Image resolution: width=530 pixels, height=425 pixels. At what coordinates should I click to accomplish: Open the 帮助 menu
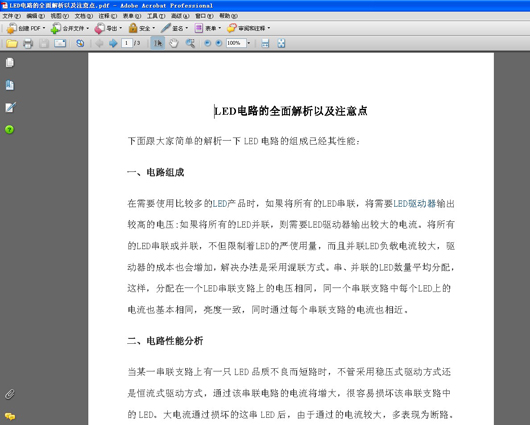pos(228,16)
